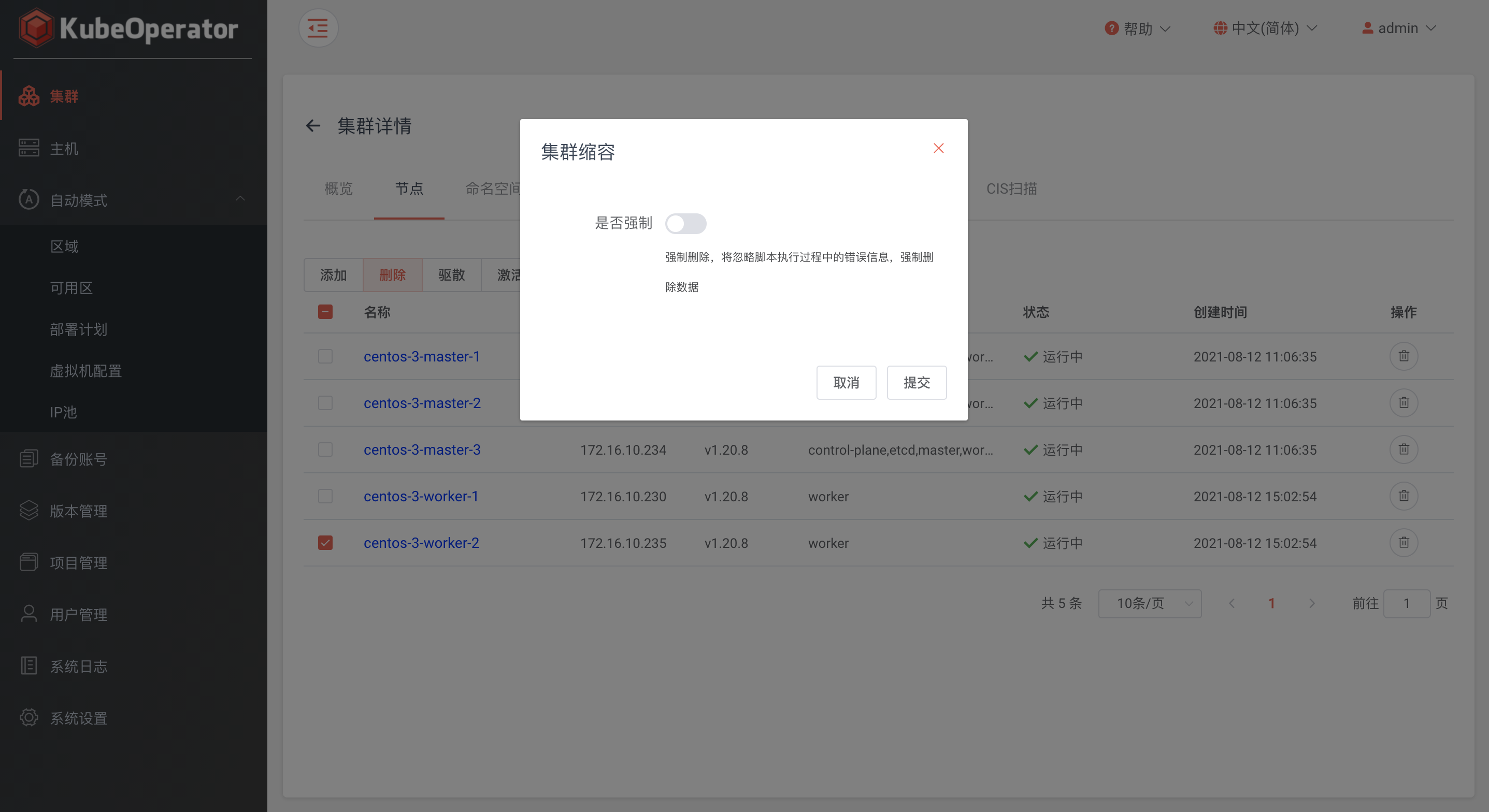Click the sidebar collapse hamburger icon
The height and width of the screenshot is (812, 1489).
318,28
